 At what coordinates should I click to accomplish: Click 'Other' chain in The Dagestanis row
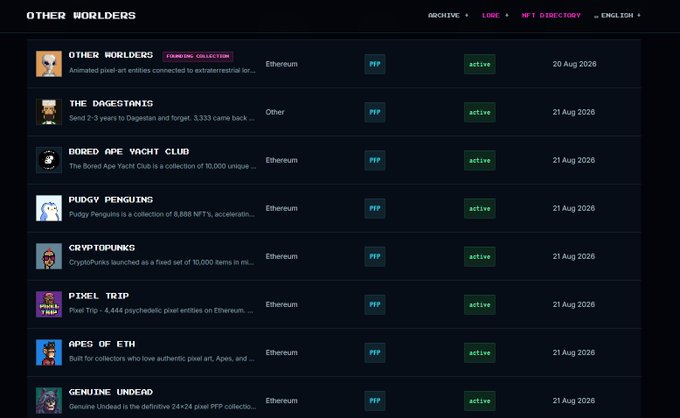(275, 112)
